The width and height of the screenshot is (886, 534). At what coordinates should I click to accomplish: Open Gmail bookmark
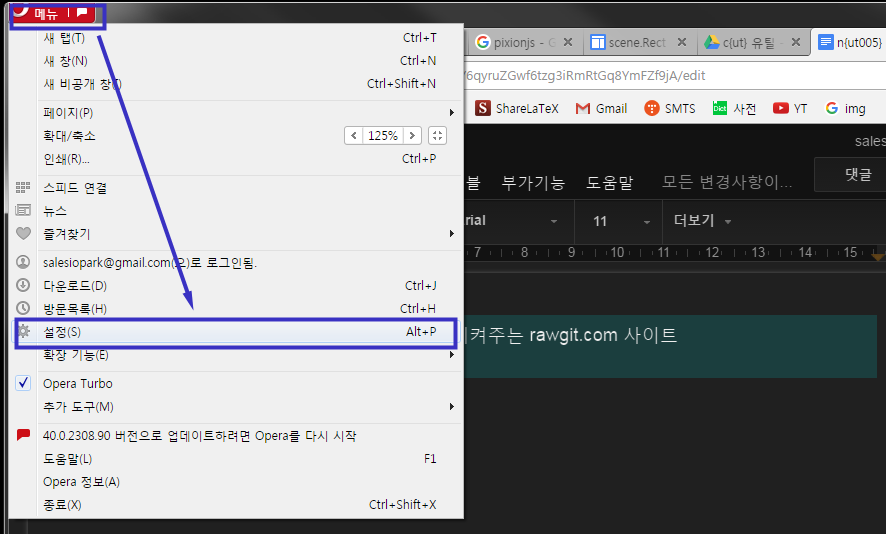pos(601,108)
